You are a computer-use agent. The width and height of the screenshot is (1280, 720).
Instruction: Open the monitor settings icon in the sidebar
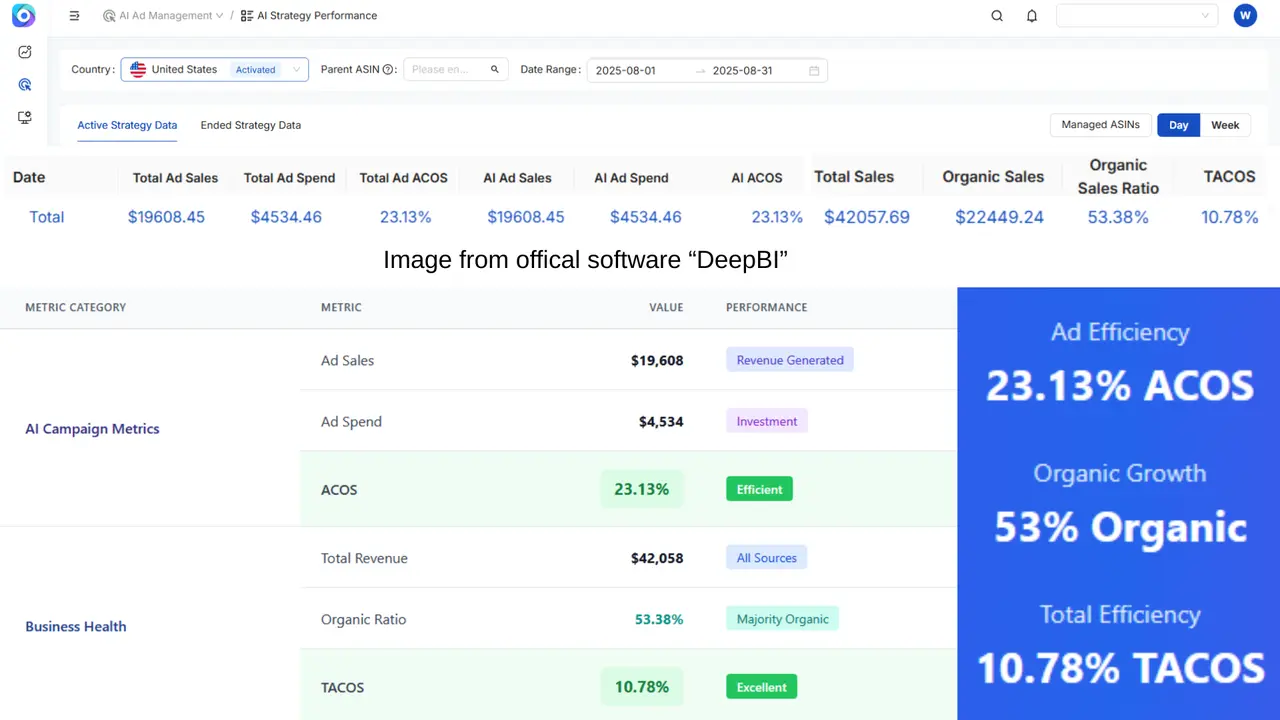pos(24,117)
